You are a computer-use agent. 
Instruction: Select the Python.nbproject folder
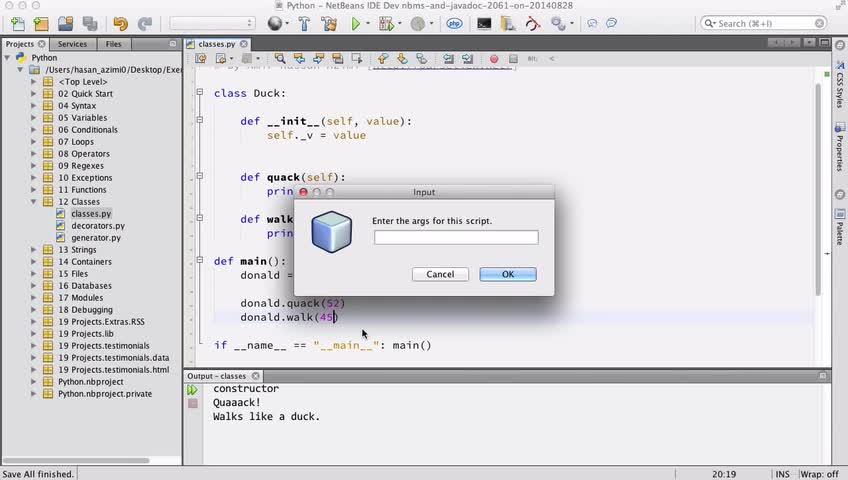(90, 382)
